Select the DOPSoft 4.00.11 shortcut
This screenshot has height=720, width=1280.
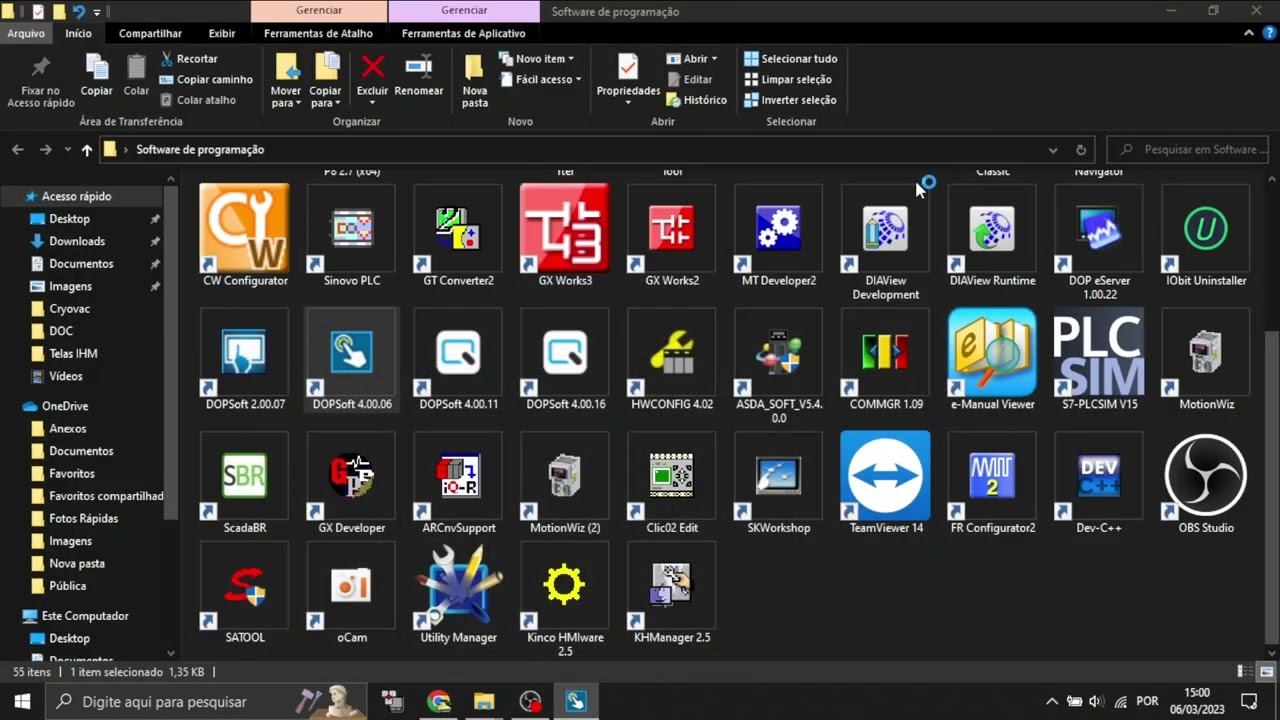point(458,360)
